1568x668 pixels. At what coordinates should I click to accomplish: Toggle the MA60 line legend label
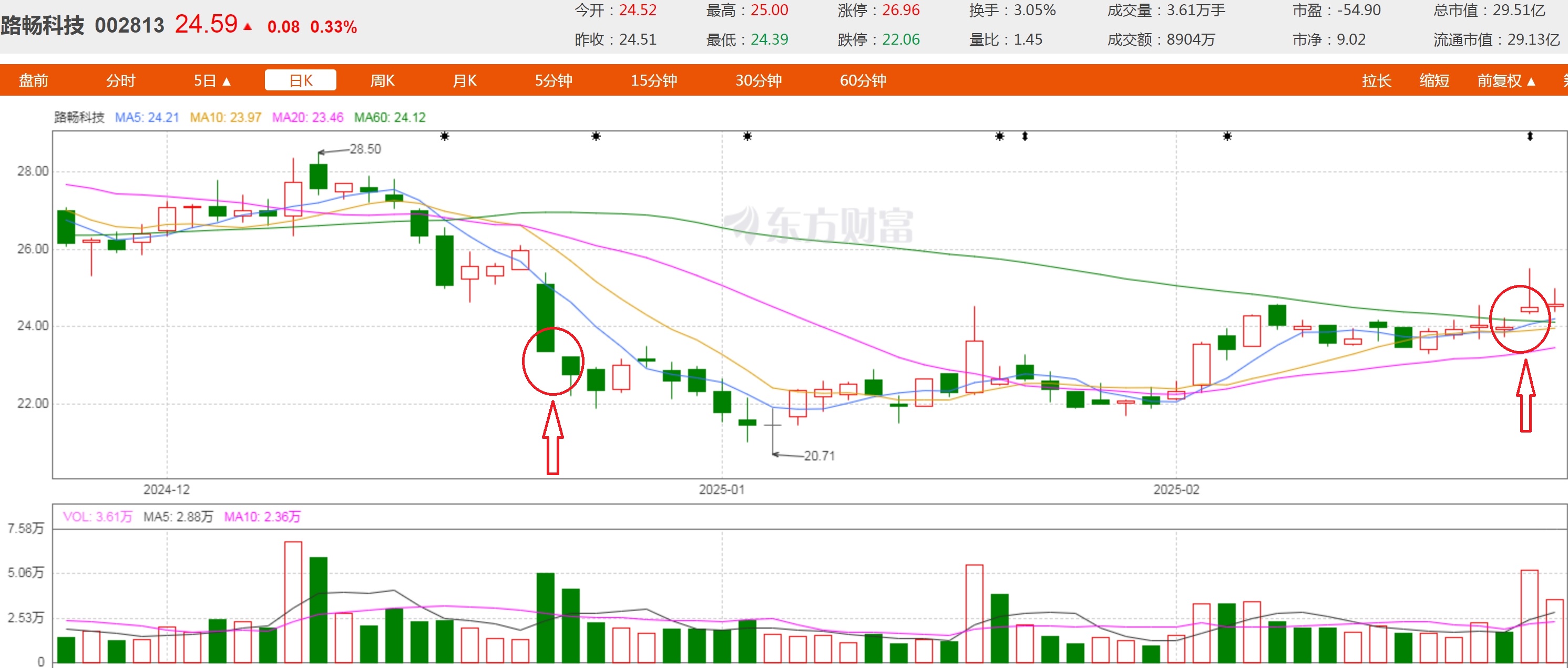[390, 117]
